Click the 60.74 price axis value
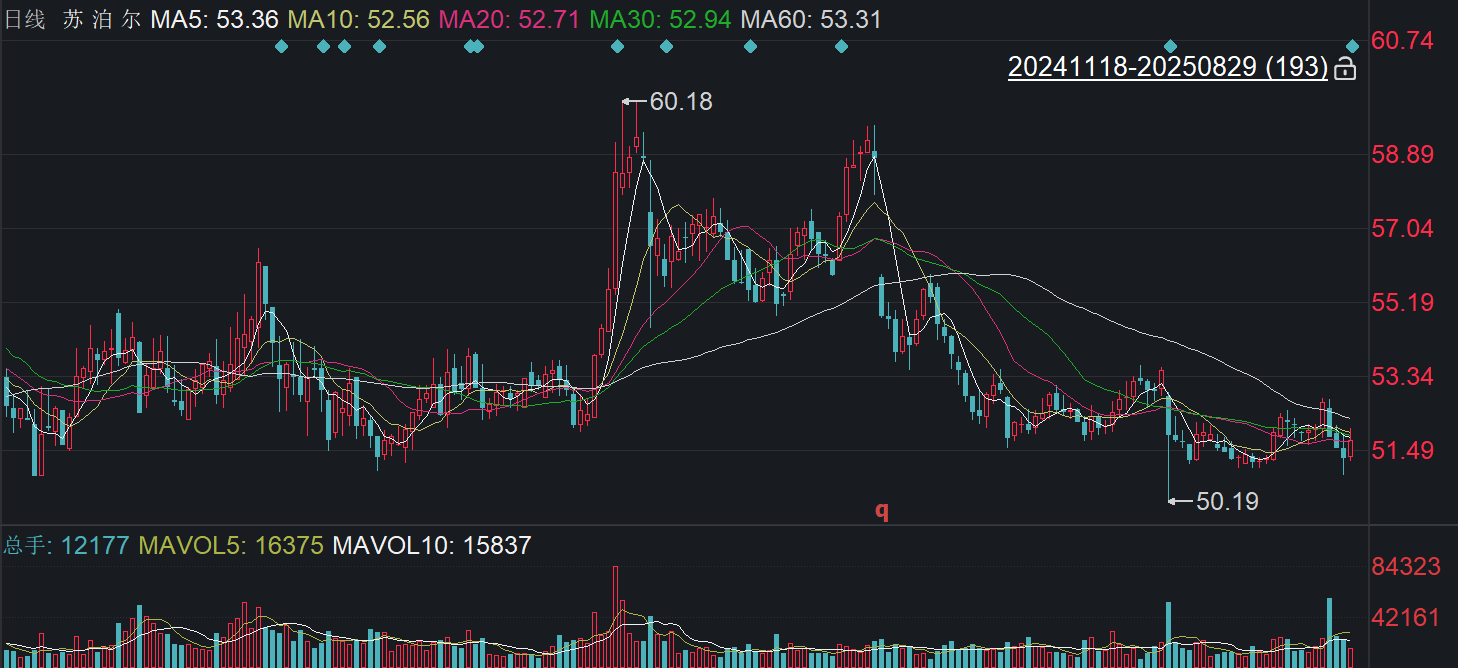This screenshot has height=668, width=1458. click(1403, 41)
